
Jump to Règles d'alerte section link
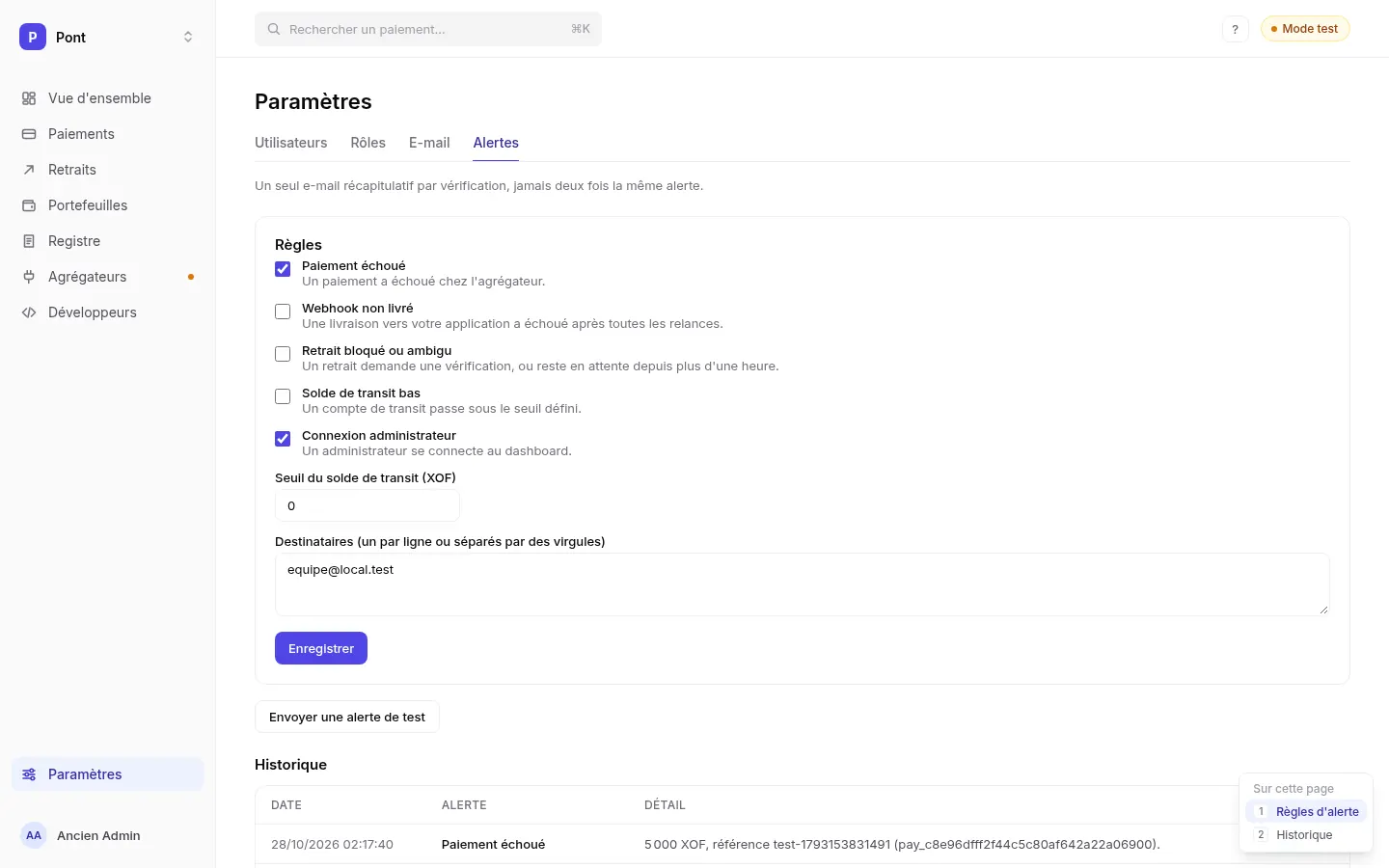pyautogui.click(x=1306, y=812)
